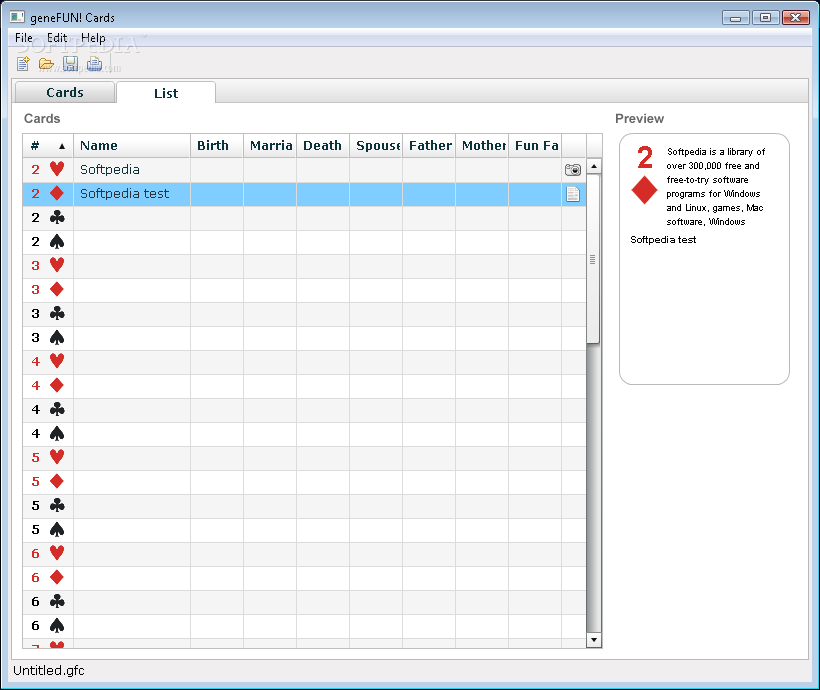The image size is (820, 690).
Task: Sort by the # column header
Action: 48,145
